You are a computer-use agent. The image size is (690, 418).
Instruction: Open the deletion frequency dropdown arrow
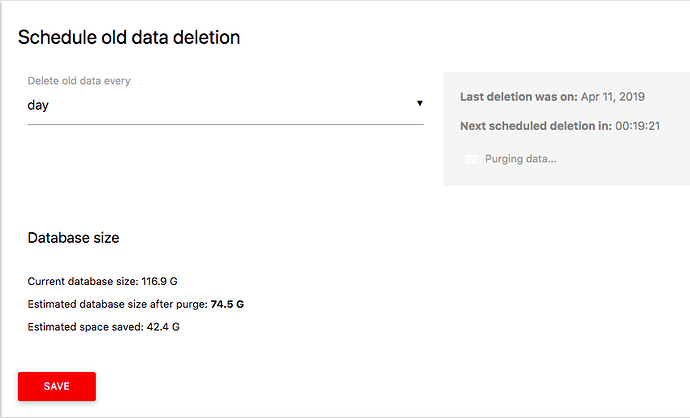420,103
